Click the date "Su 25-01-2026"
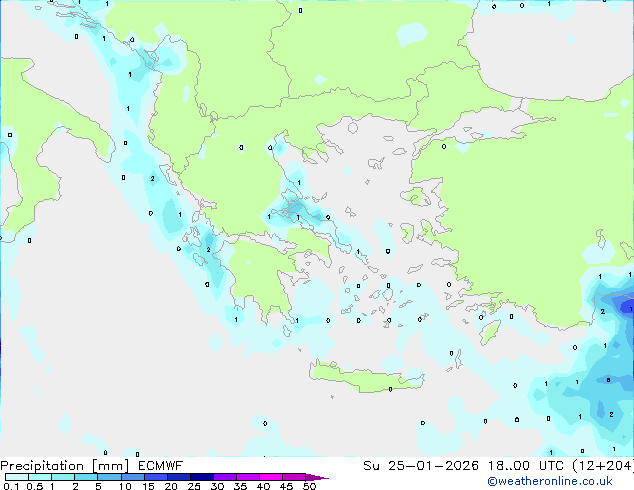The height and width of the screenshot is (490, 634). [x=421, y=466]
